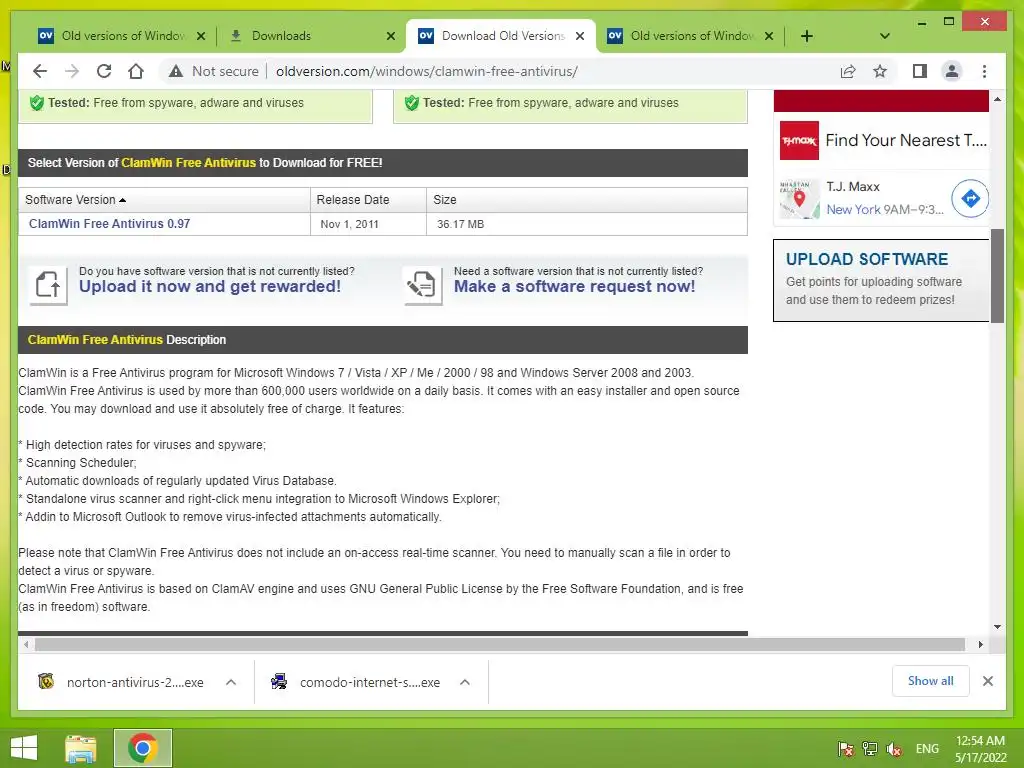
Task: Close the Download Old Versions tab
Action: click(580, 36)
